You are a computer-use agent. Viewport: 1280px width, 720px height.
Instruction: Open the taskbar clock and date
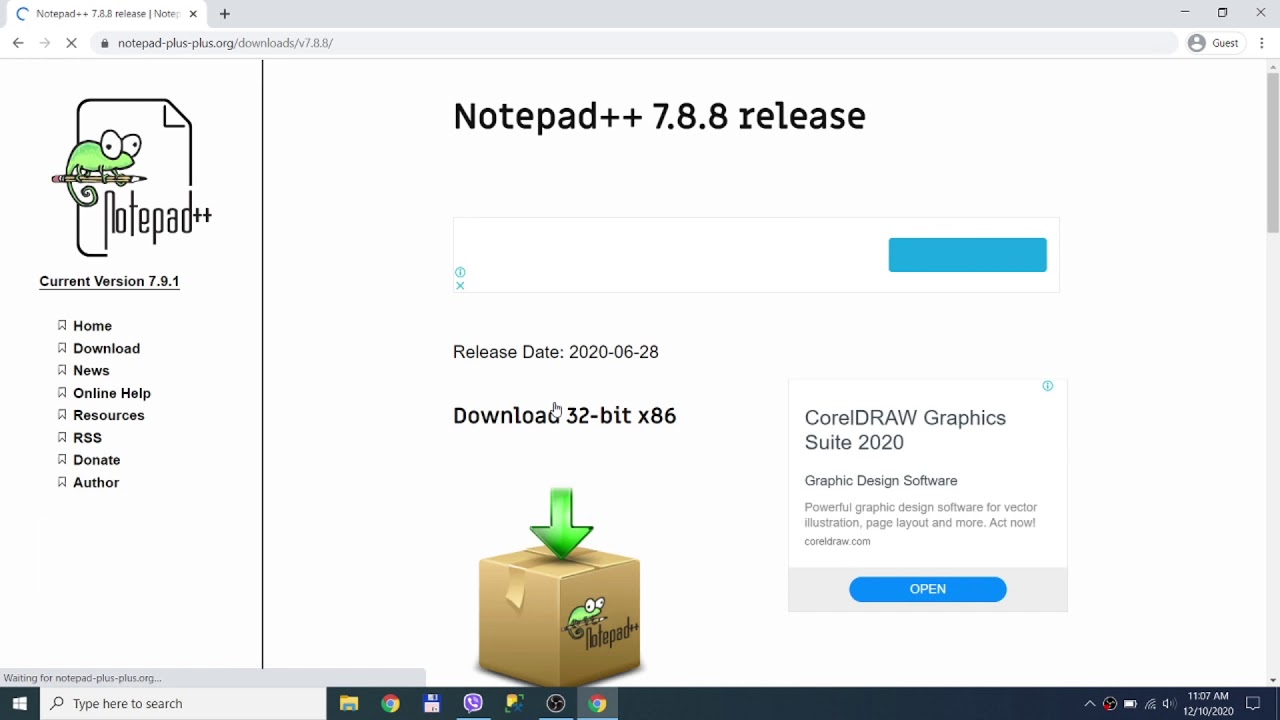coord(1208,704)
